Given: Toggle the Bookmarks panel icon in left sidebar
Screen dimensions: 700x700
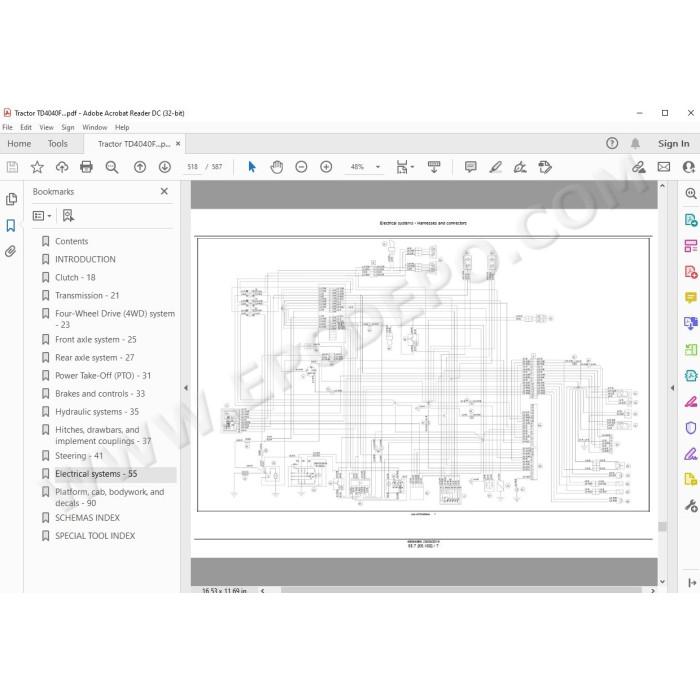Looking at the screenshot, I should click(x=11, y=225).
